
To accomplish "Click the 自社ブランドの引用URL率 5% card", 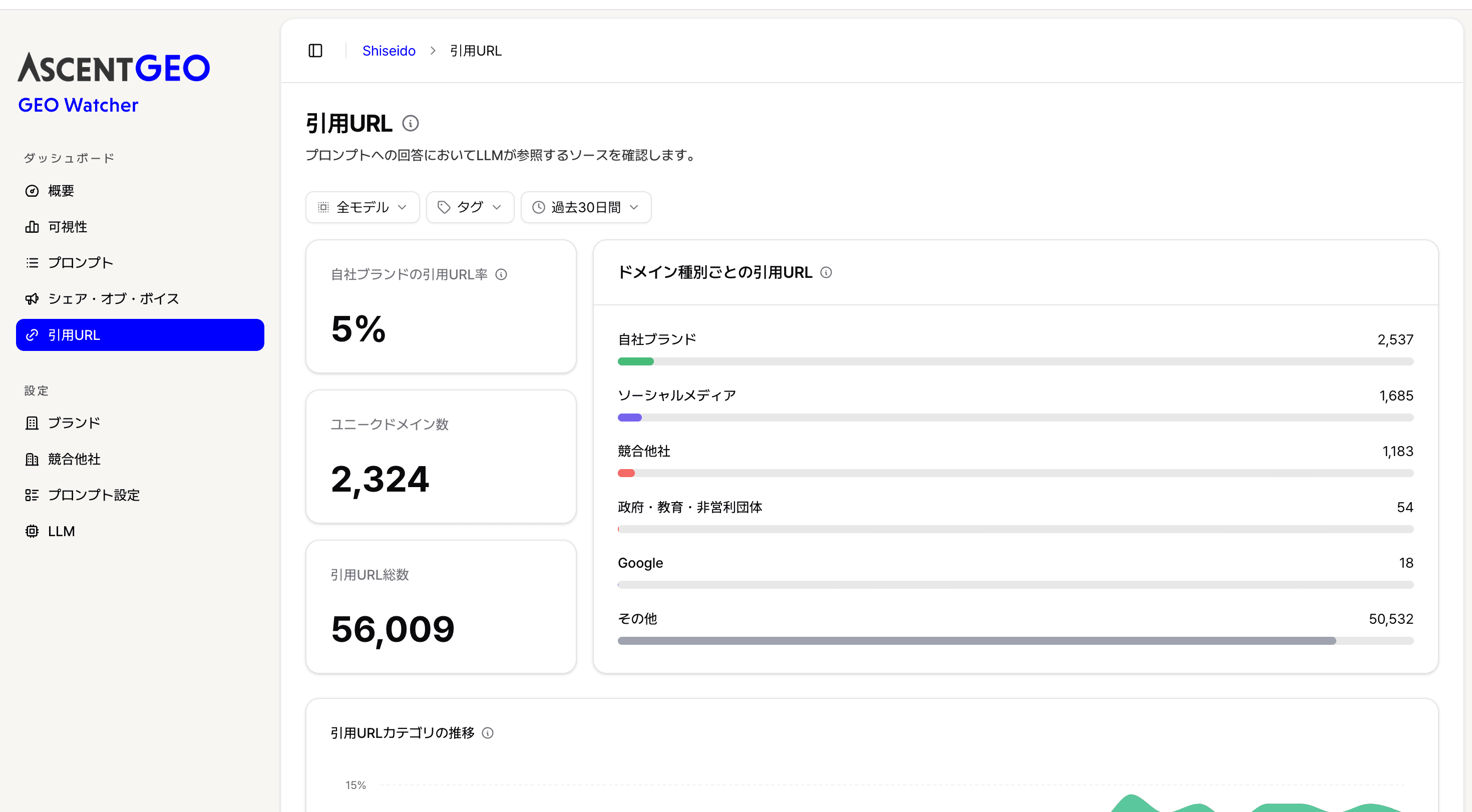I will [x=441, y=307].
